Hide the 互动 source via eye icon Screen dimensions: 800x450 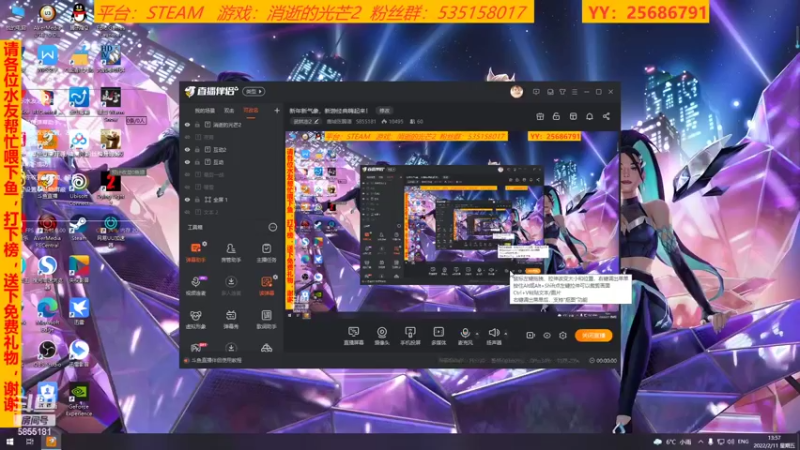tap(187, 162)
